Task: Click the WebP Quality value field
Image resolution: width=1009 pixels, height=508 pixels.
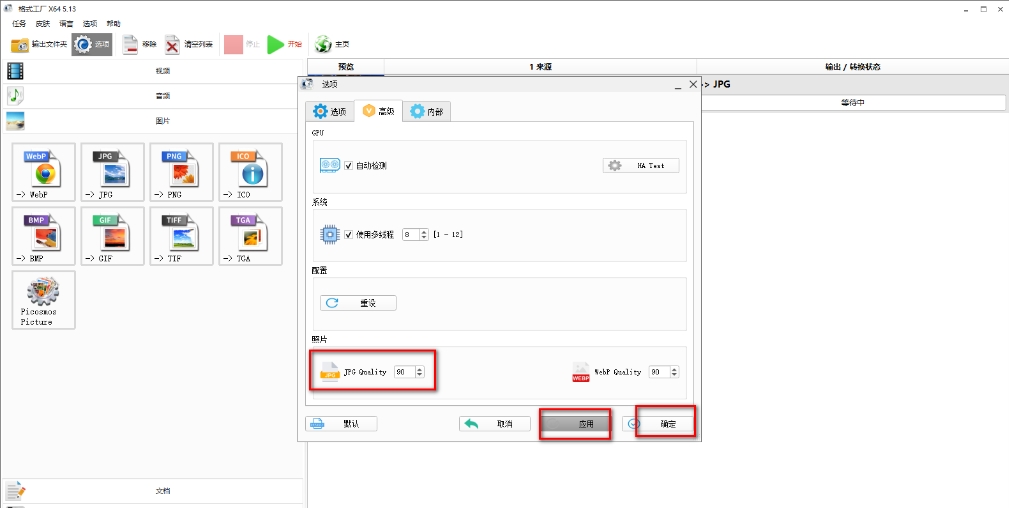Action: coord(658,372)
